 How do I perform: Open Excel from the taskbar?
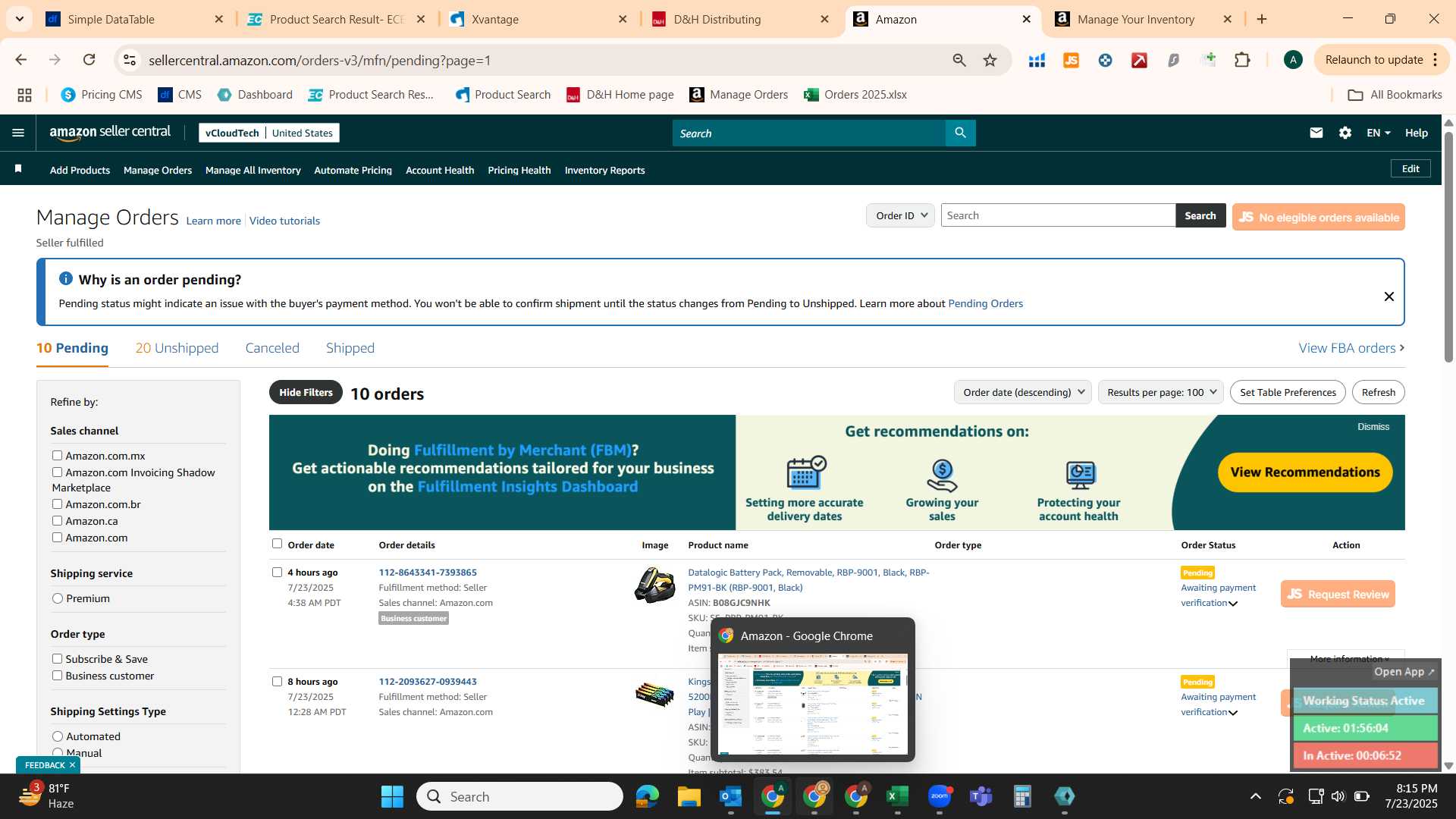[897, 796]
